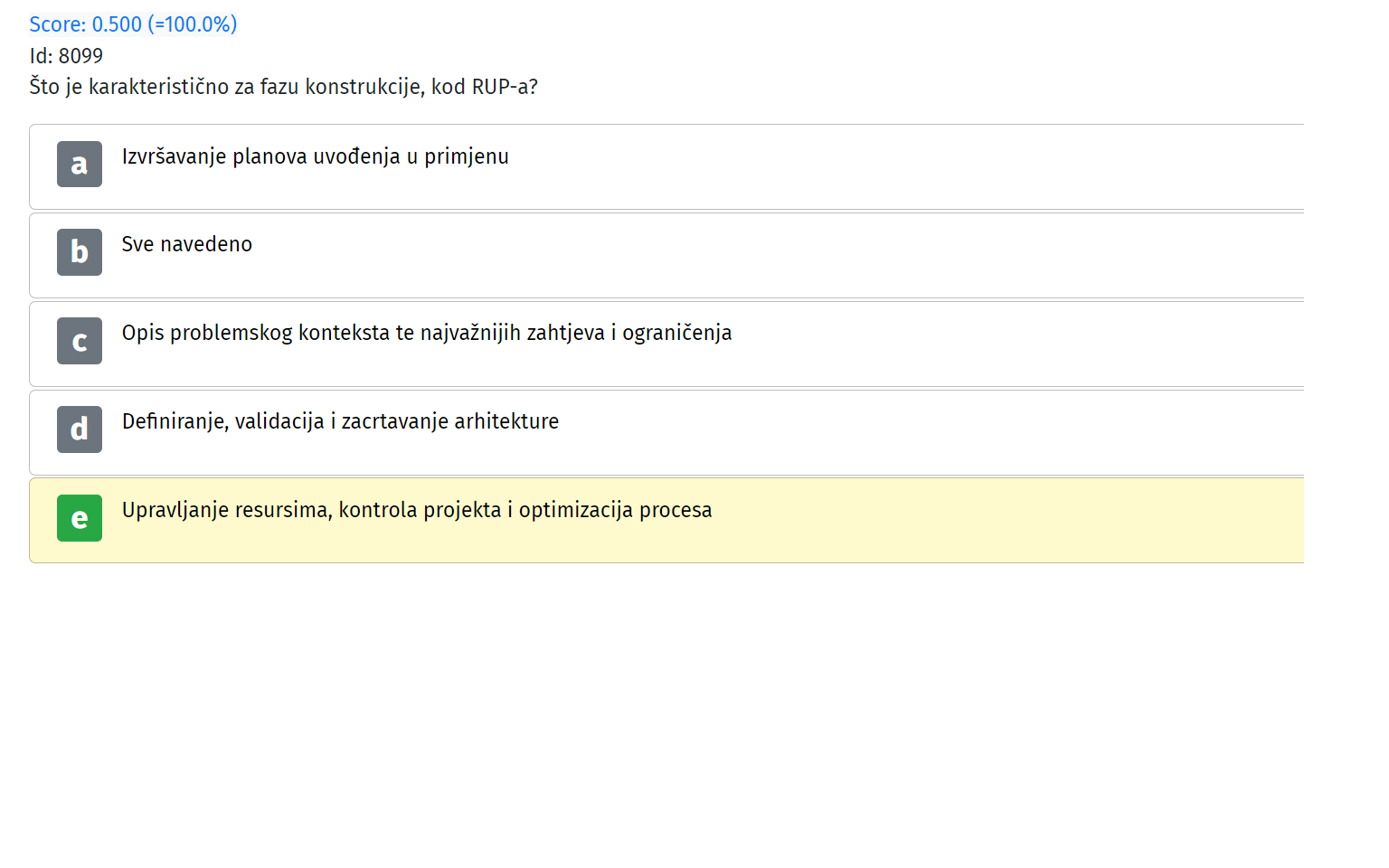
Task: Click the 'Id: 8099' label
Action: click(66, 56)
